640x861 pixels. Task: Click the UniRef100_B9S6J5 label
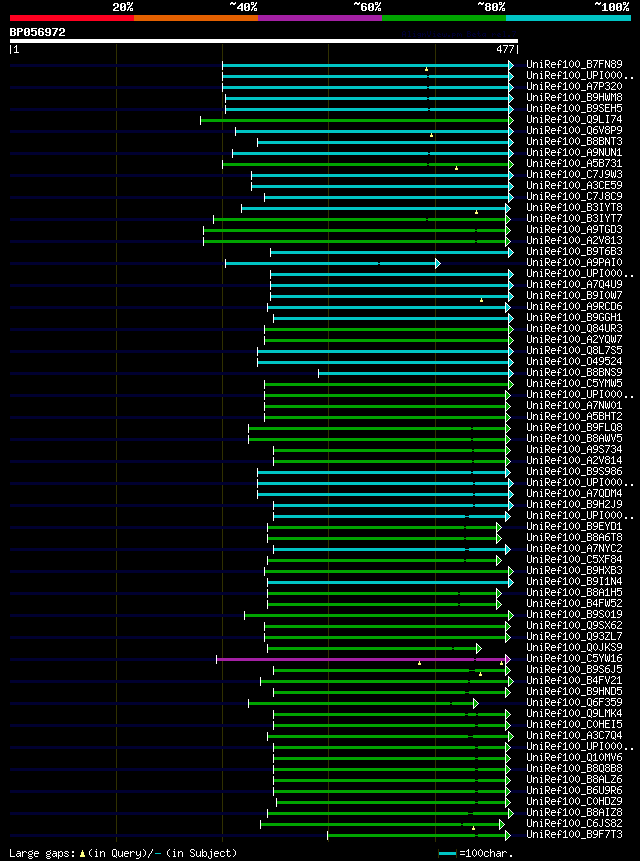(x=574, y=669)
